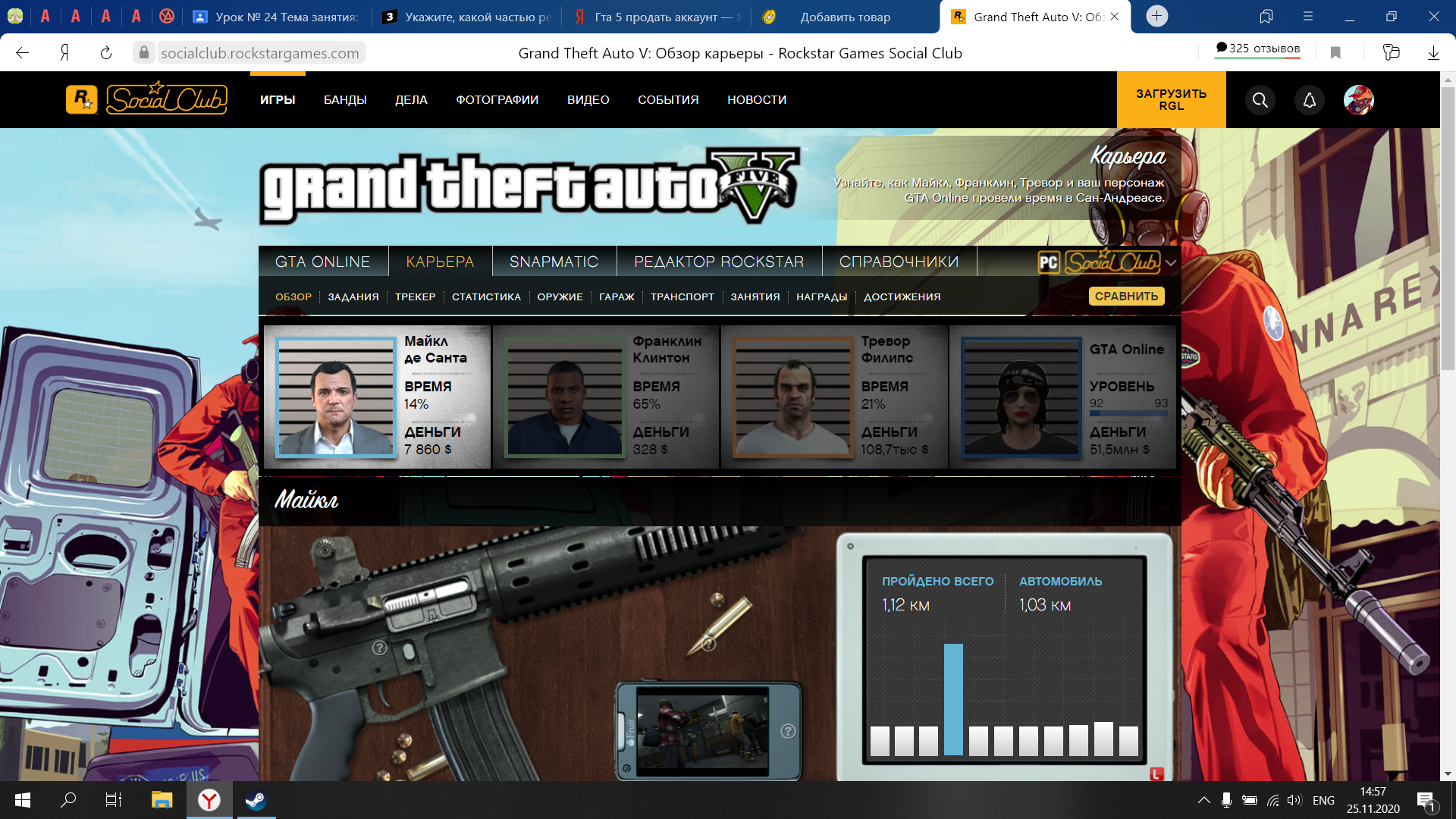Select the НАГРАДЫ sub-tab

(x=821, y=297)
